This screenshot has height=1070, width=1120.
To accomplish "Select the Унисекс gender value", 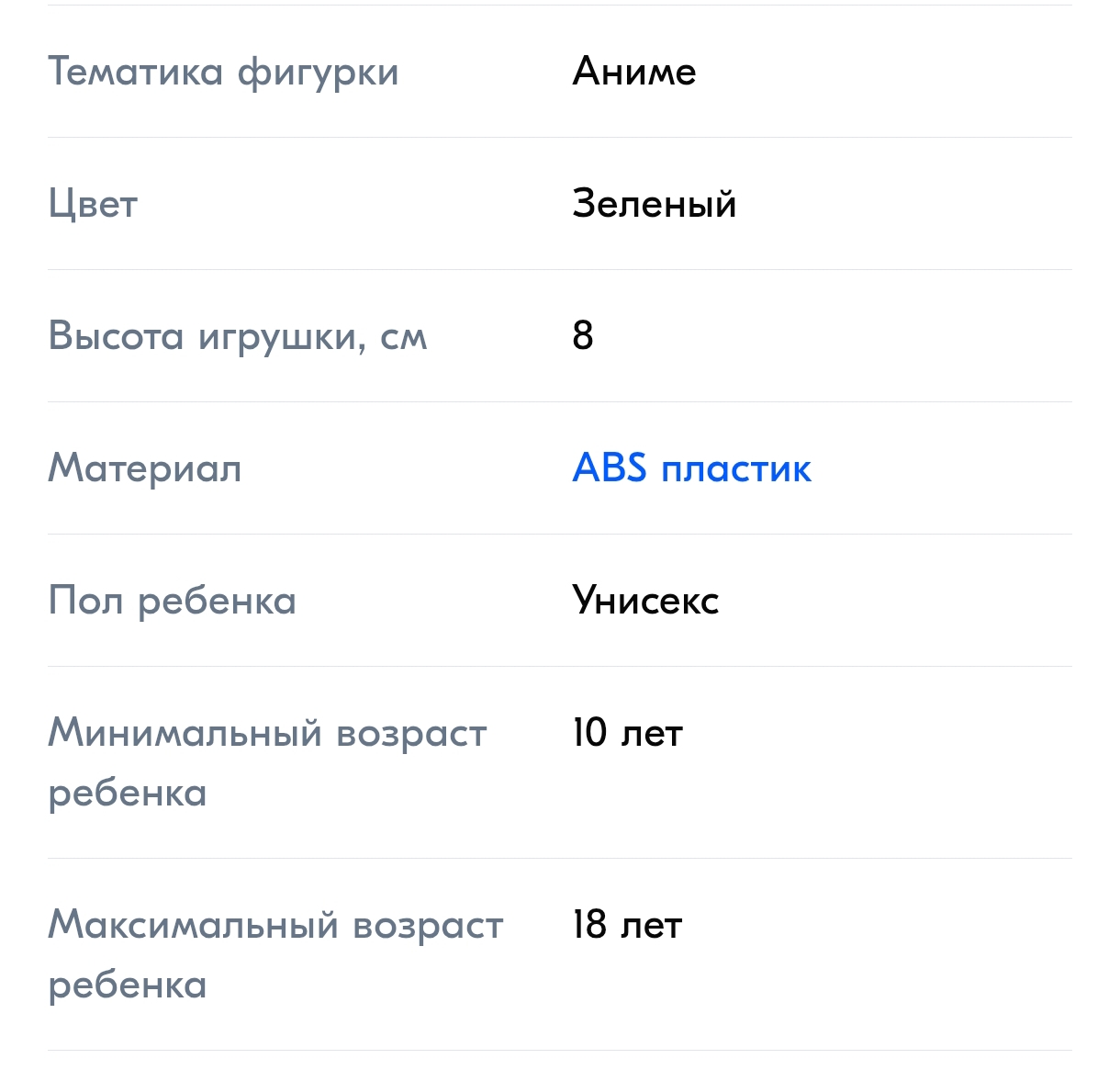I will click(646, 602).
